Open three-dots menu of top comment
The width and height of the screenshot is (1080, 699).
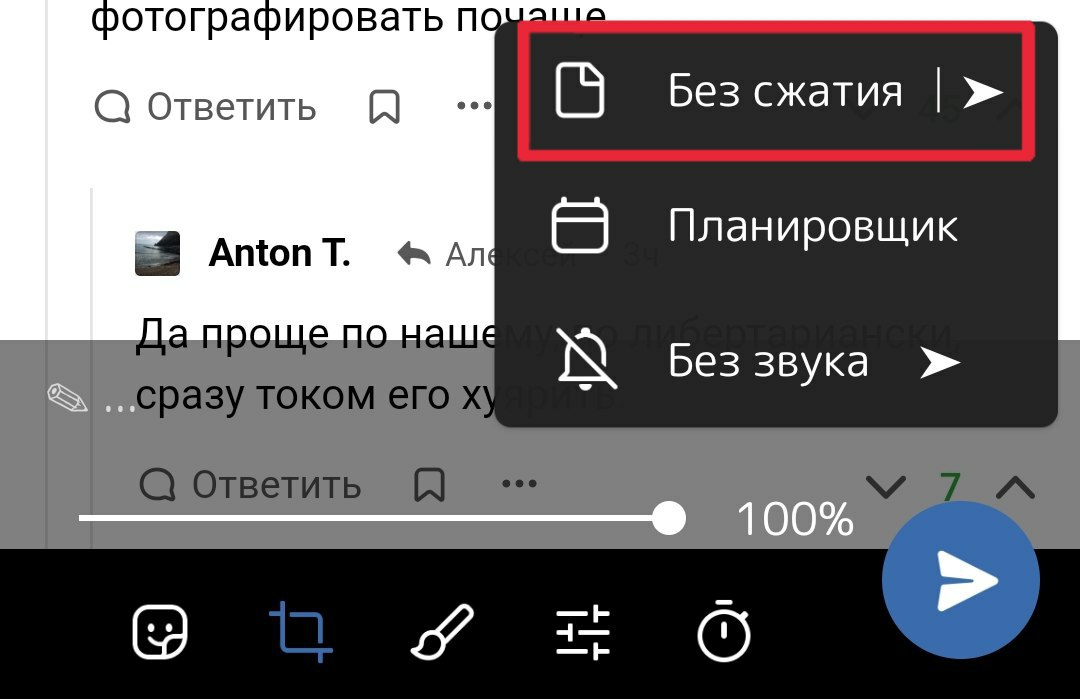pyautogui.click(x=475, y=106)
